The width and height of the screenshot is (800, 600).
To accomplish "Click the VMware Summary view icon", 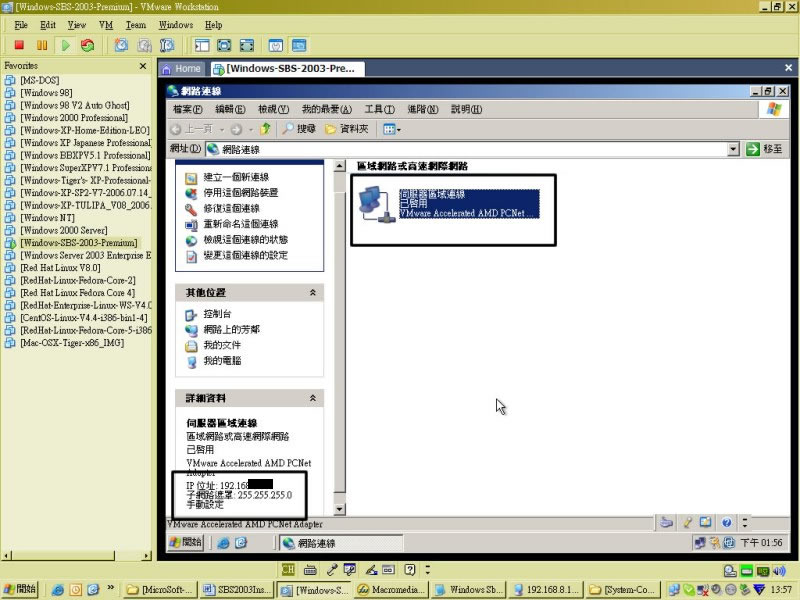I will 276,45.
